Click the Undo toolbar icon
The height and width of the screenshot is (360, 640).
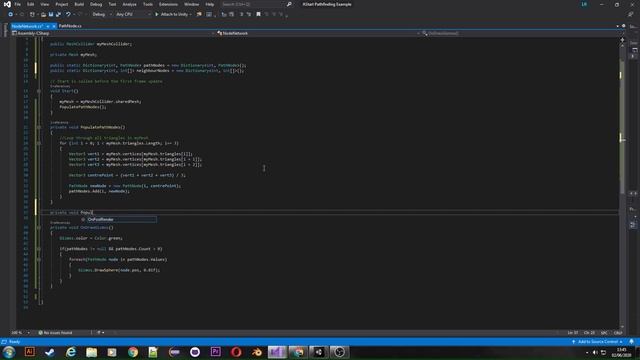[x=68, y=14]
